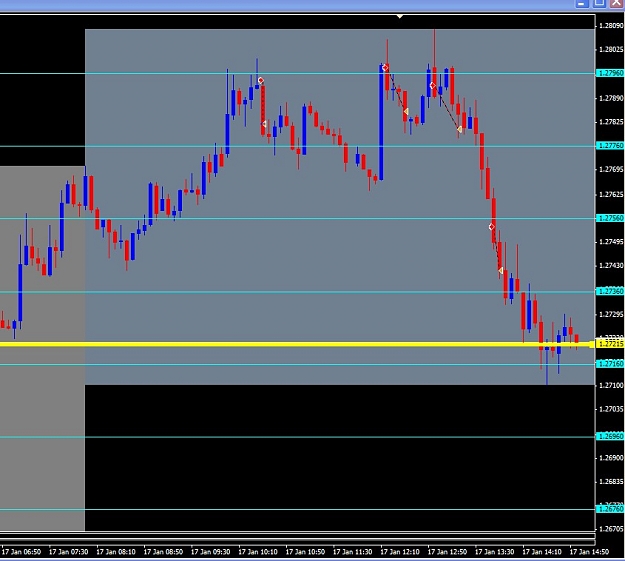625x561 pixels.
Task: Click the cyan 1.26760 price label
Action: tap(610, 509)
